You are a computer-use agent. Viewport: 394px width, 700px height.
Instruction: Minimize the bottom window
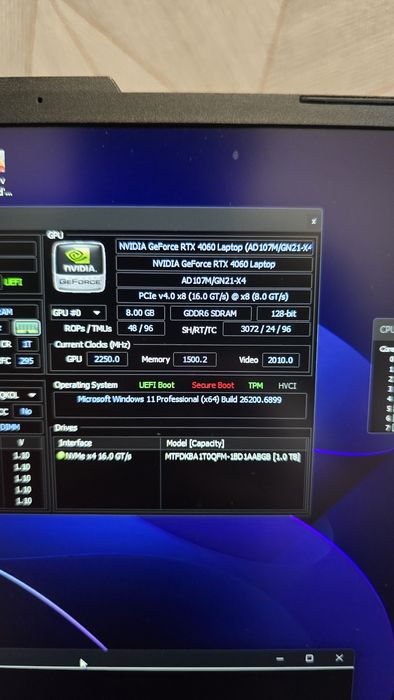click(280, 659)
